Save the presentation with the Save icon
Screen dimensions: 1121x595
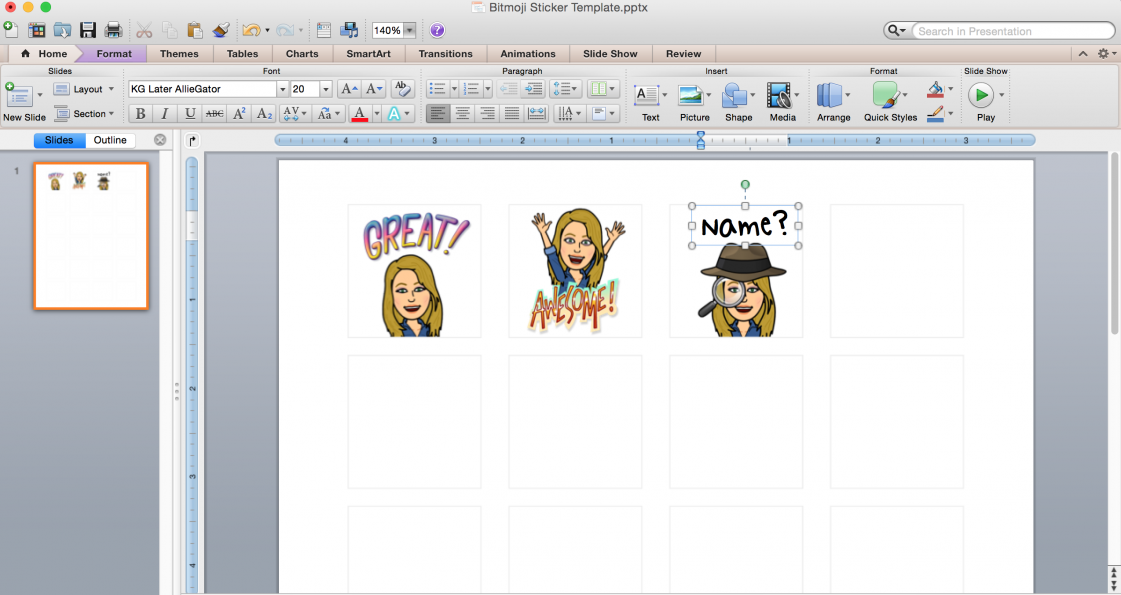[88, 29]
